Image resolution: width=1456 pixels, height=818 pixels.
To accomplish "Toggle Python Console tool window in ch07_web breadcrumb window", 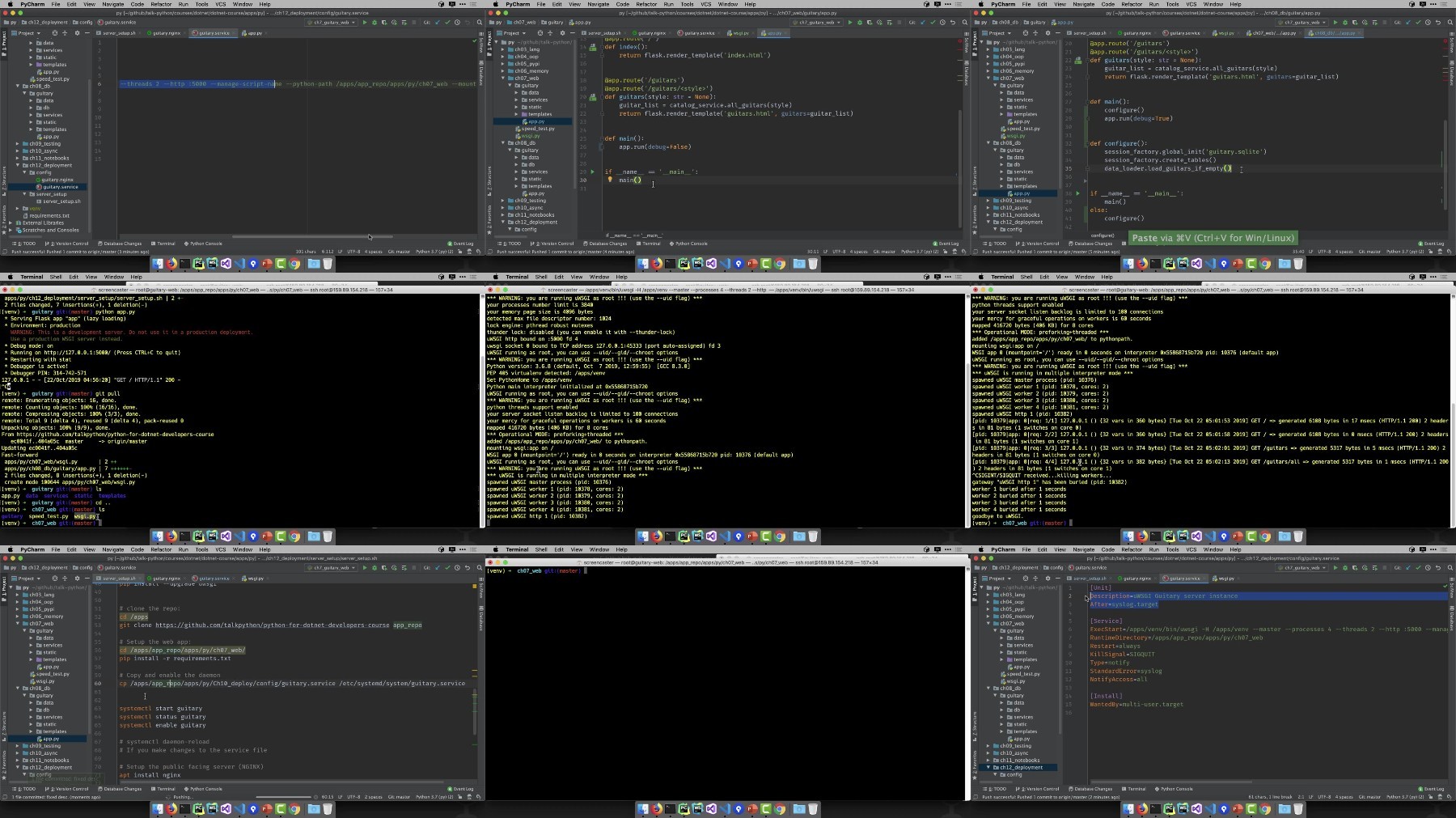I will 689,244.
